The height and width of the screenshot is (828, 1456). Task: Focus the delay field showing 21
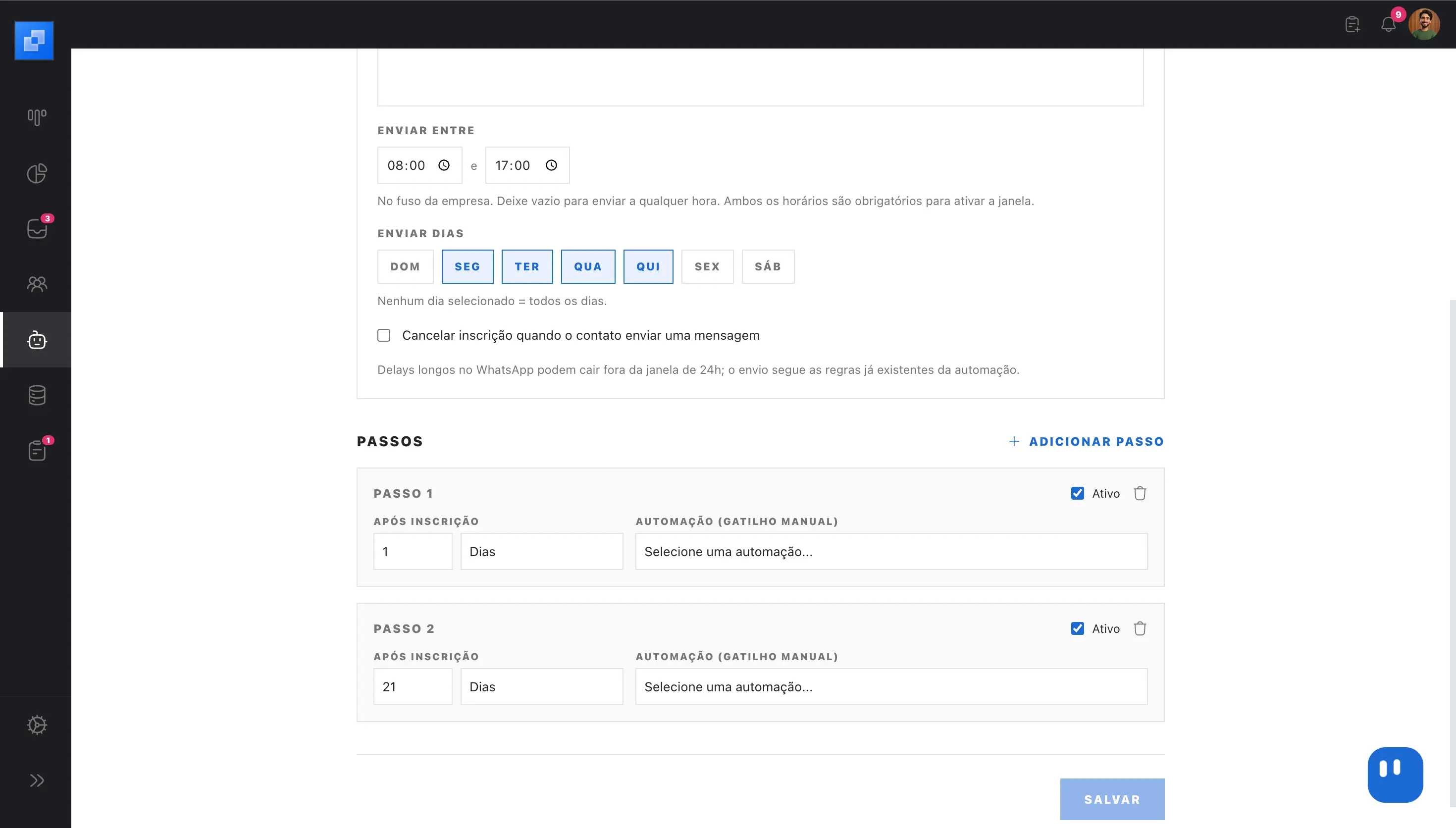click(413, 687)
